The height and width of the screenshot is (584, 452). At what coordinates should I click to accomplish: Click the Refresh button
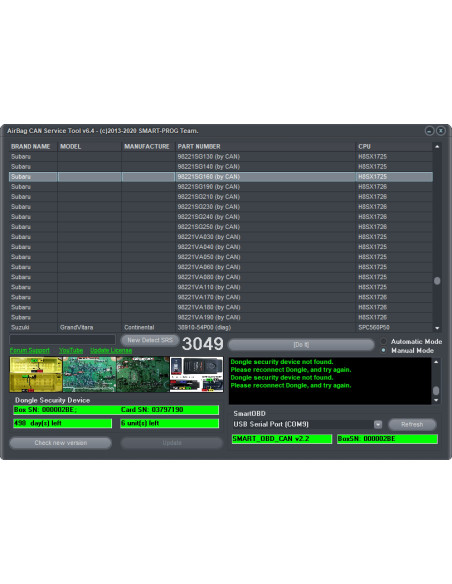pos(412,424)
